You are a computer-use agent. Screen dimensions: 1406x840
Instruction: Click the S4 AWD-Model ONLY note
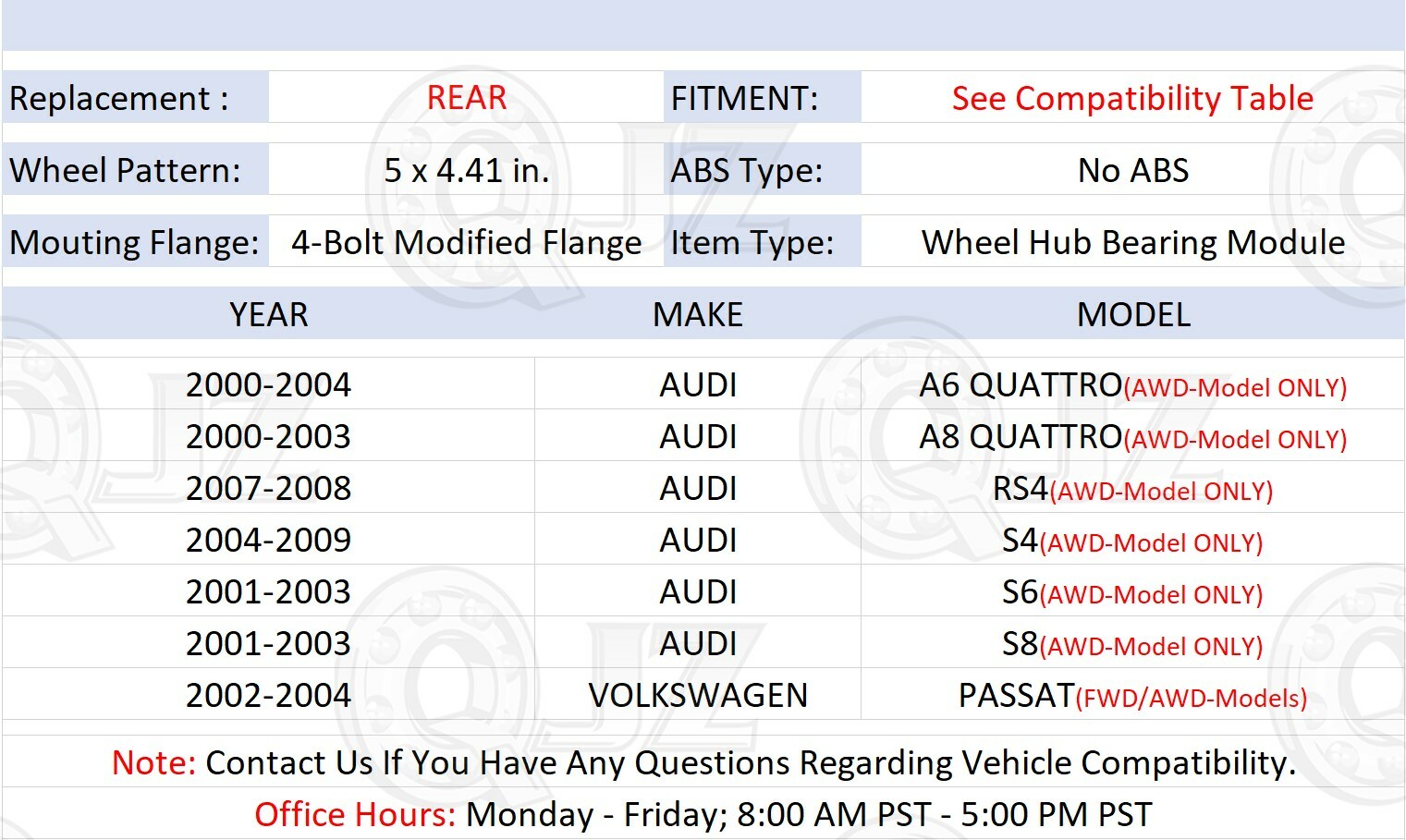point(1149,543)
